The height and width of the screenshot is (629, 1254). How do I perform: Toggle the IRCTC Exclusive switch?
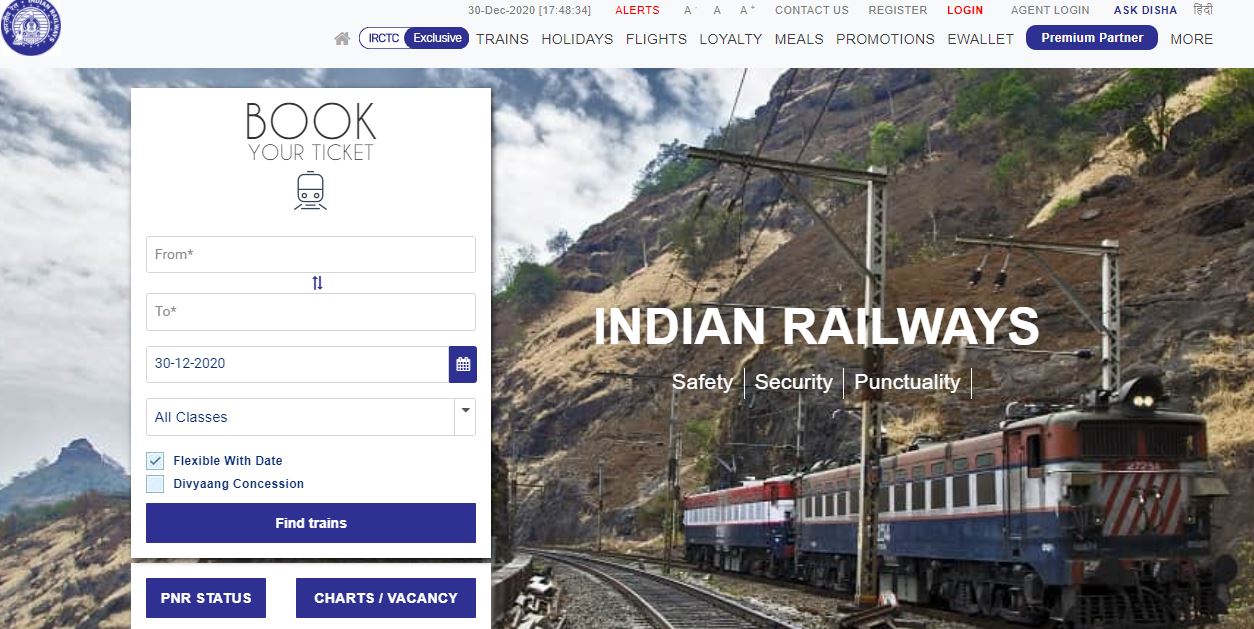[414, 38]
